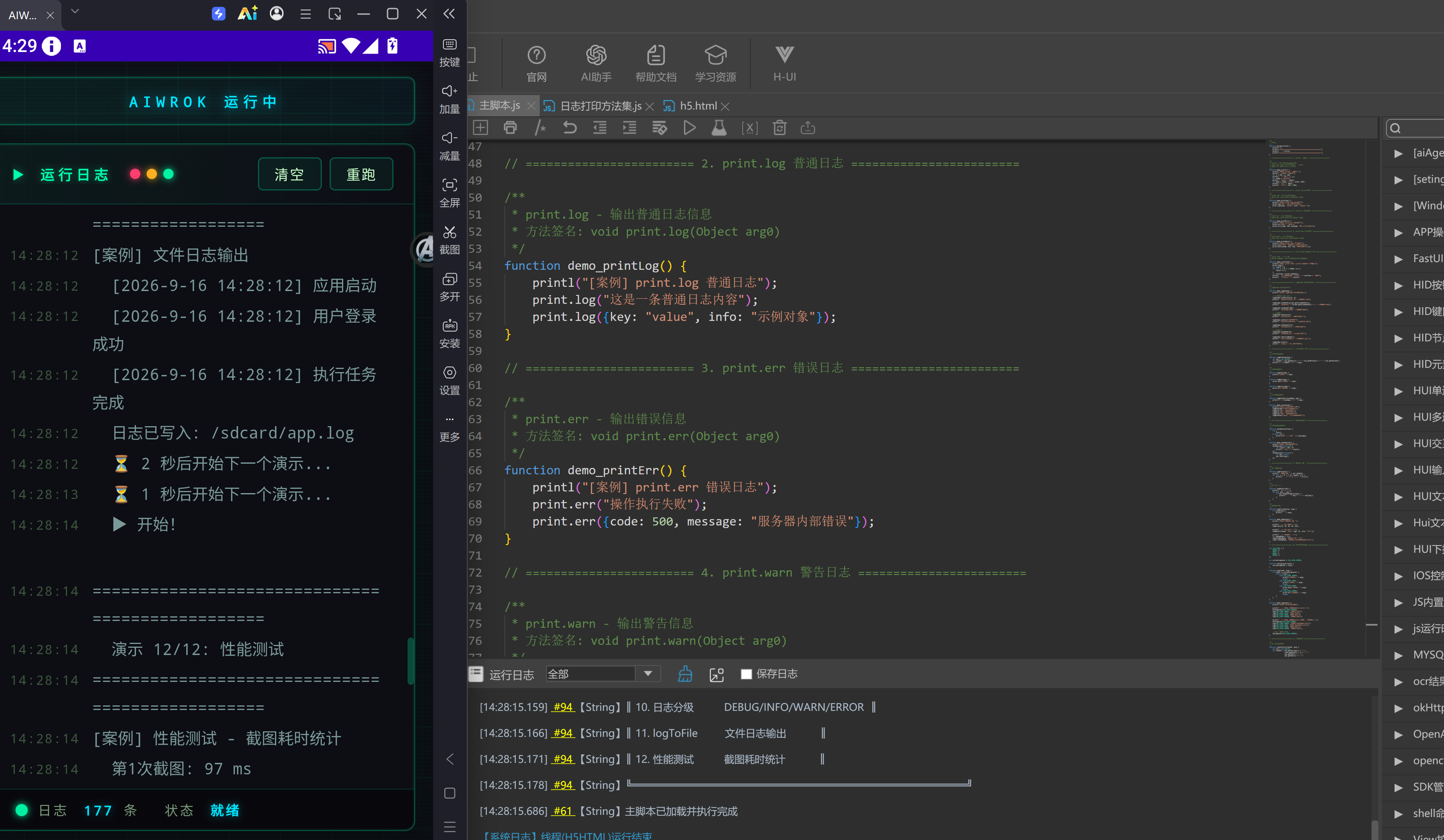Image resolution: width=1444 pixels, height=840 pixels.
Task: Toggle the 保存日志 save log checkbox
Action: click(x=746, y=674)
